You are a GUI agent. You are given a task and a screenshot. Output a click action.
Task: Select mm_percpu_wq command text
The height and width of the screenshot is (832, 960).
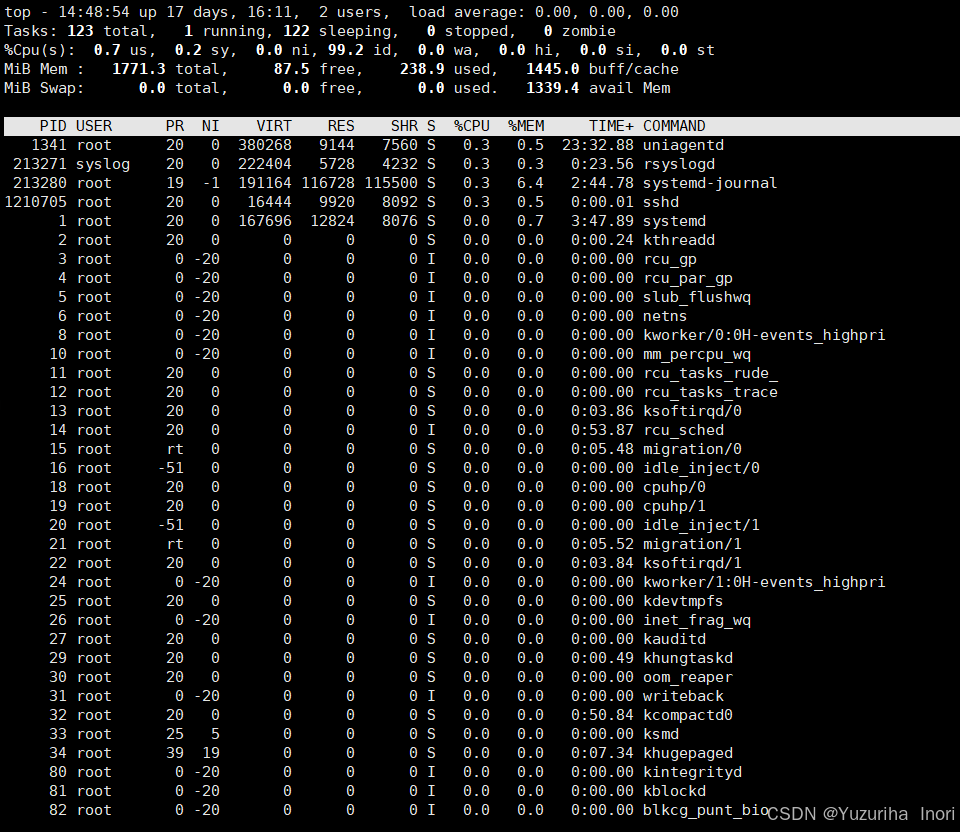coord(697,354)
